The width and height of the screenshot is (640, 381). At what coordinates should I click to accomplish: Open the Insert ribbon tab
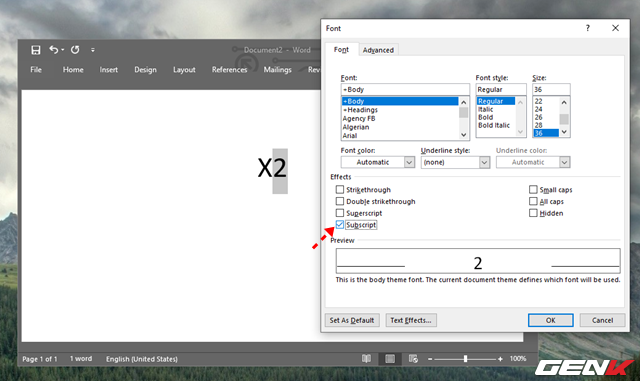tap(109, 70)
